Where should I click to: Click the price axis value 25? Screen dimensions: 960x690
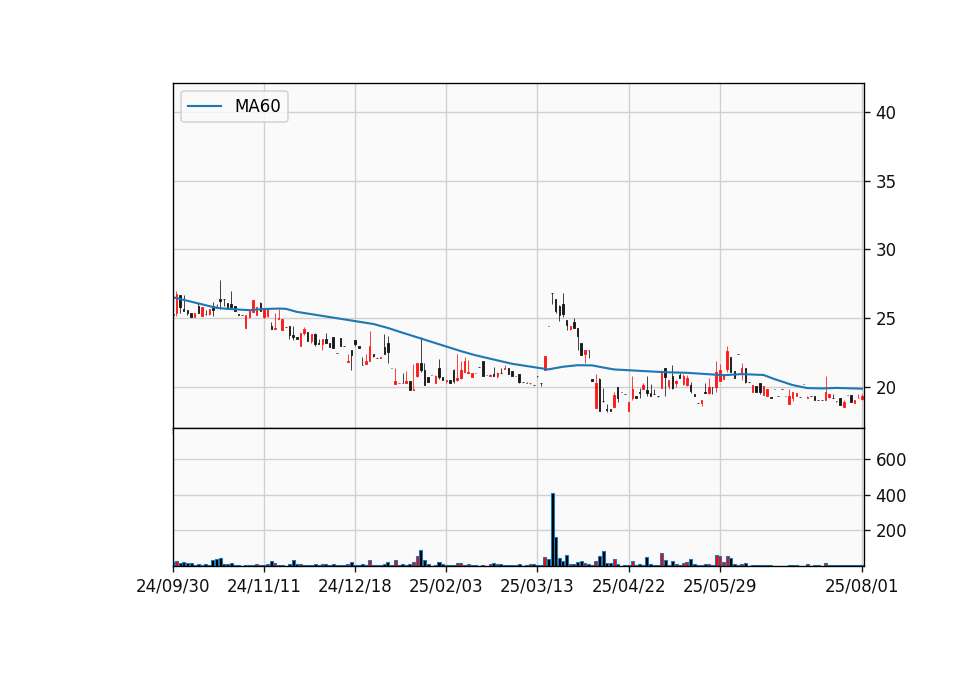coord(886,319)
